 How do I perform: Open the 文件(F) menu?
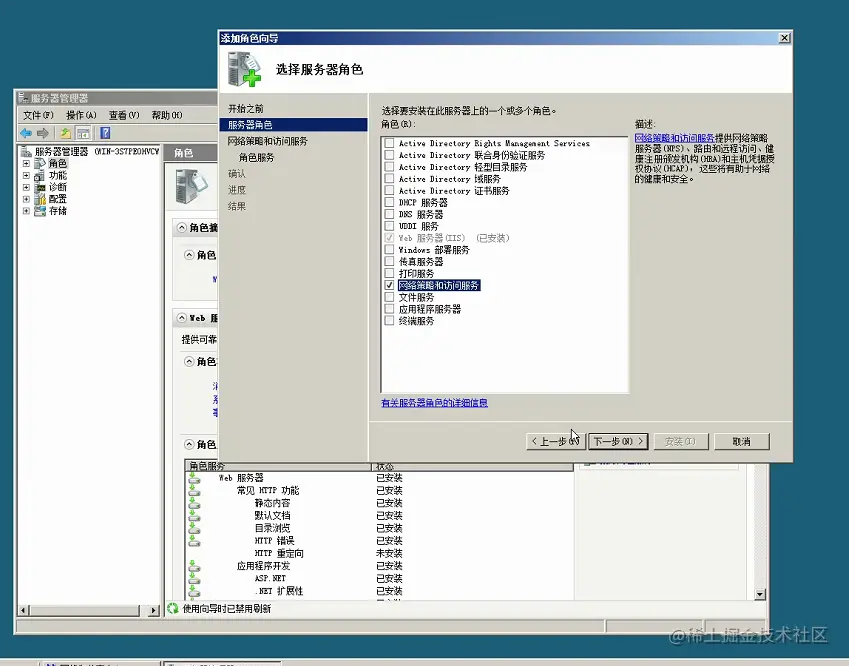coord(38,115)
